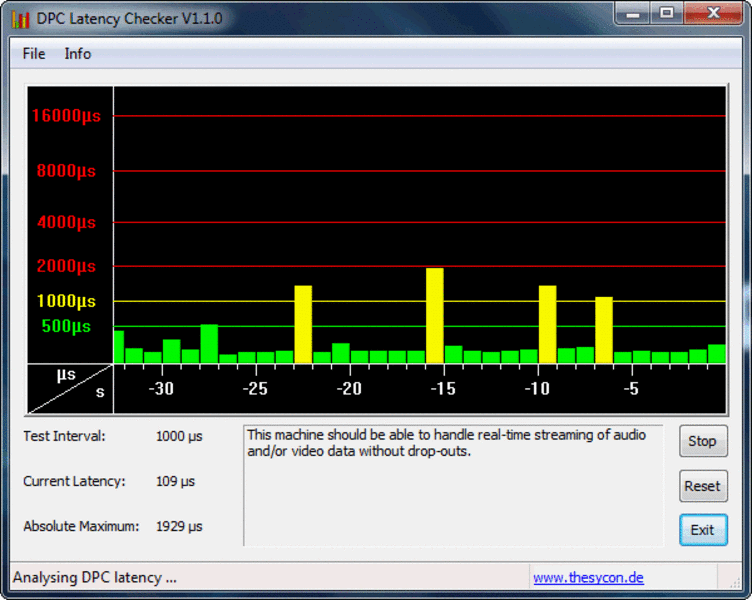
Task: Click the DPC Latency Checker title bar icon
Action: coord(21,19)
